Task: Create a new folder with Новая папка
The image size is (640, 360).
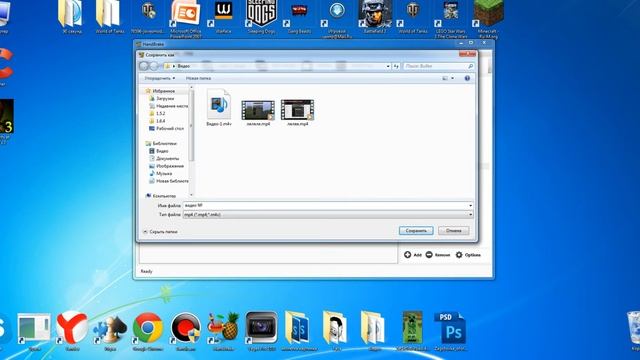Action: click(x=198, y=78)
